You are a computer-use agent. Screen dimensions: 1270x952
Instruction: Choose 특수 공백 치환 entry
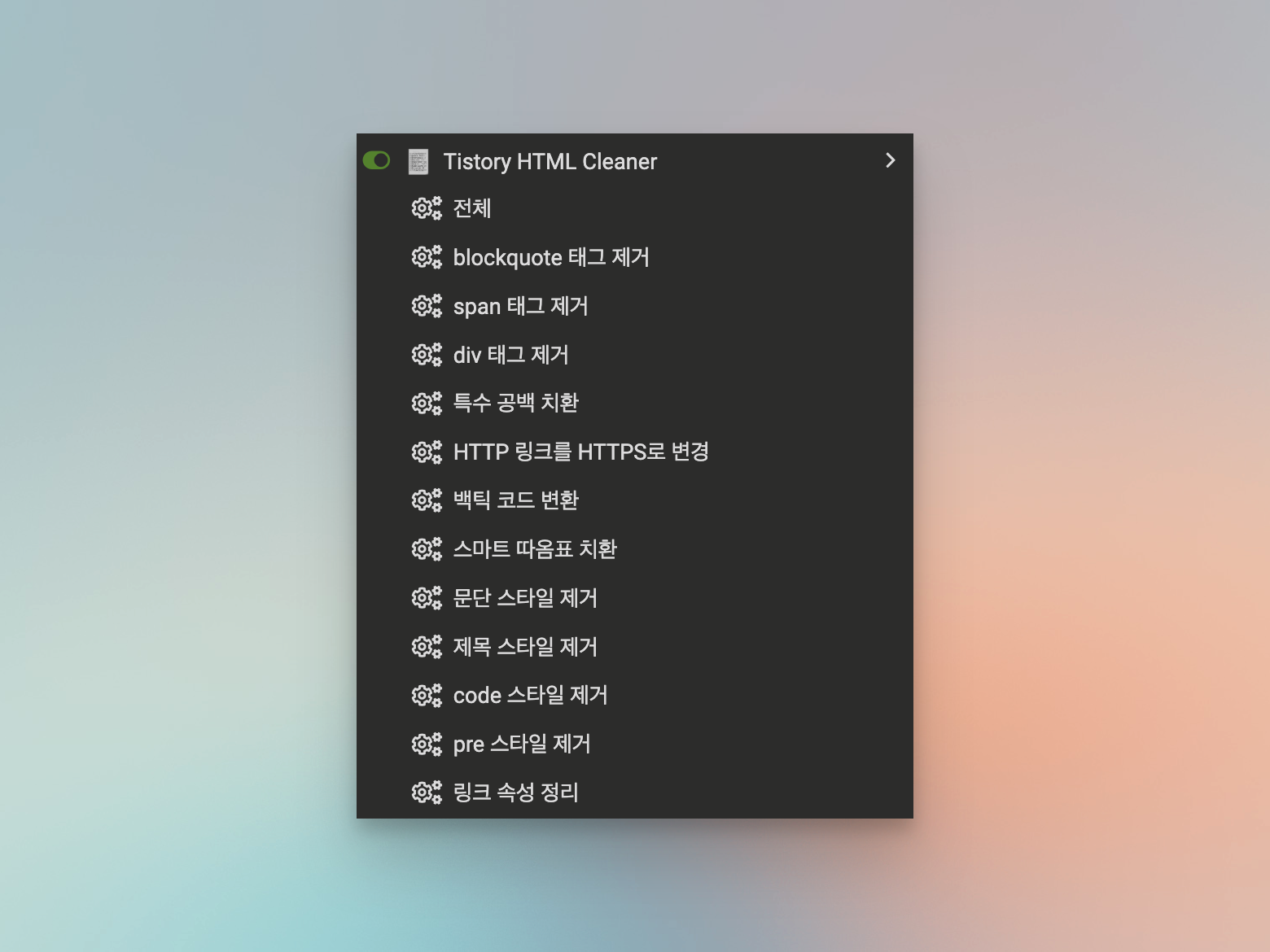click(515, 403)
